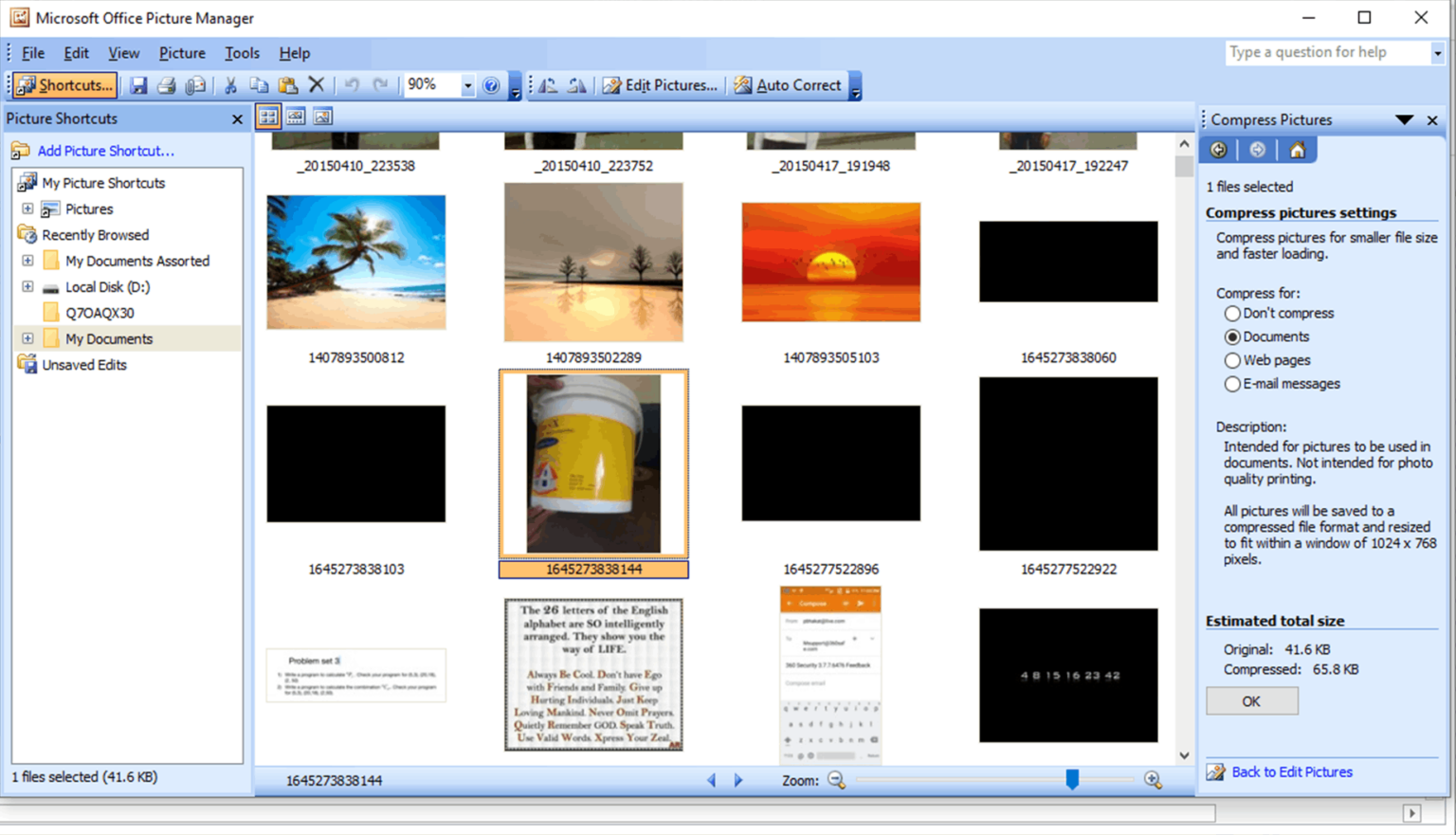
Task: Click the Redo arrow icon
Action: pos(380,85)
